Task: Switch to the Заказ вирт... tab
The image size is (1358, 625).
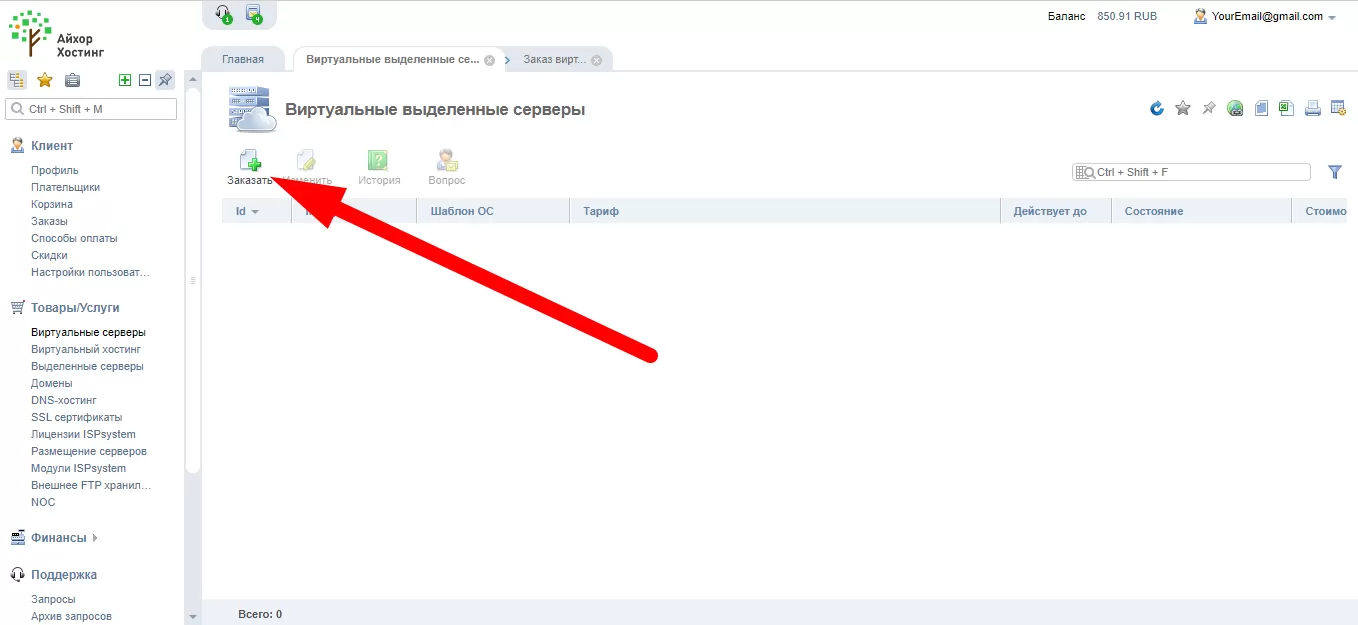Action: (x=555, y=59)
